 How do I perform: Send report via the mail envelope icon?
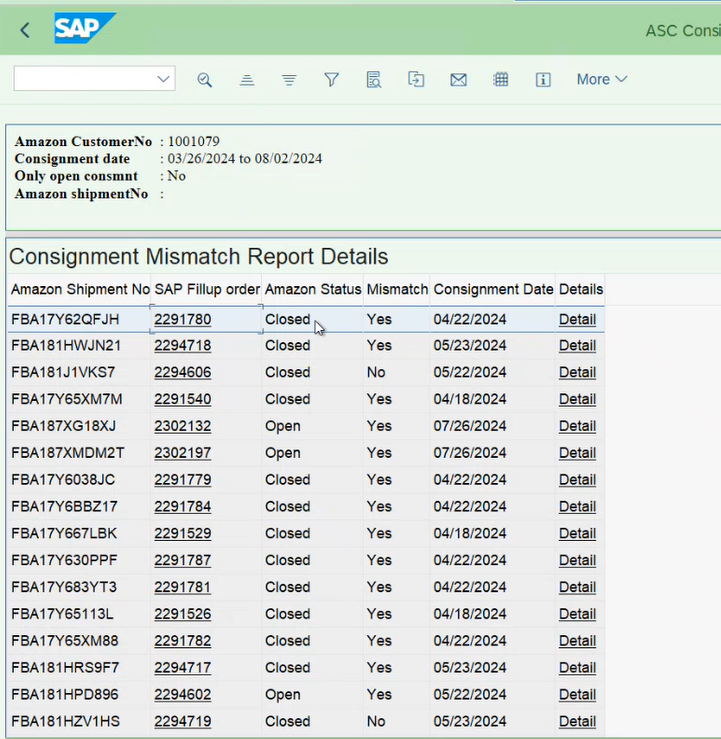click(459, 80)
